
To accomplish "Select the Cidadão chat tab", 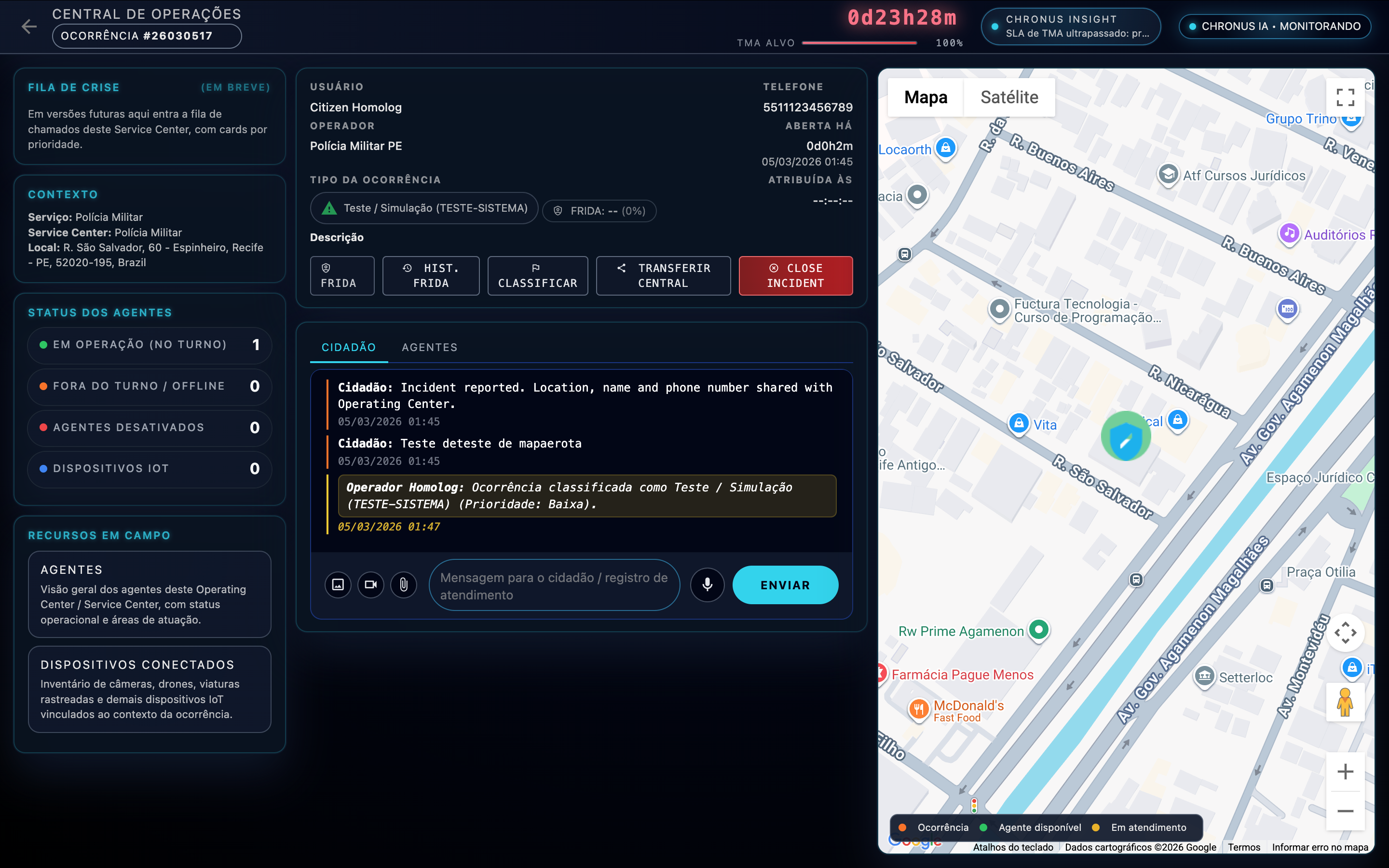I will (x=348, y=347).
